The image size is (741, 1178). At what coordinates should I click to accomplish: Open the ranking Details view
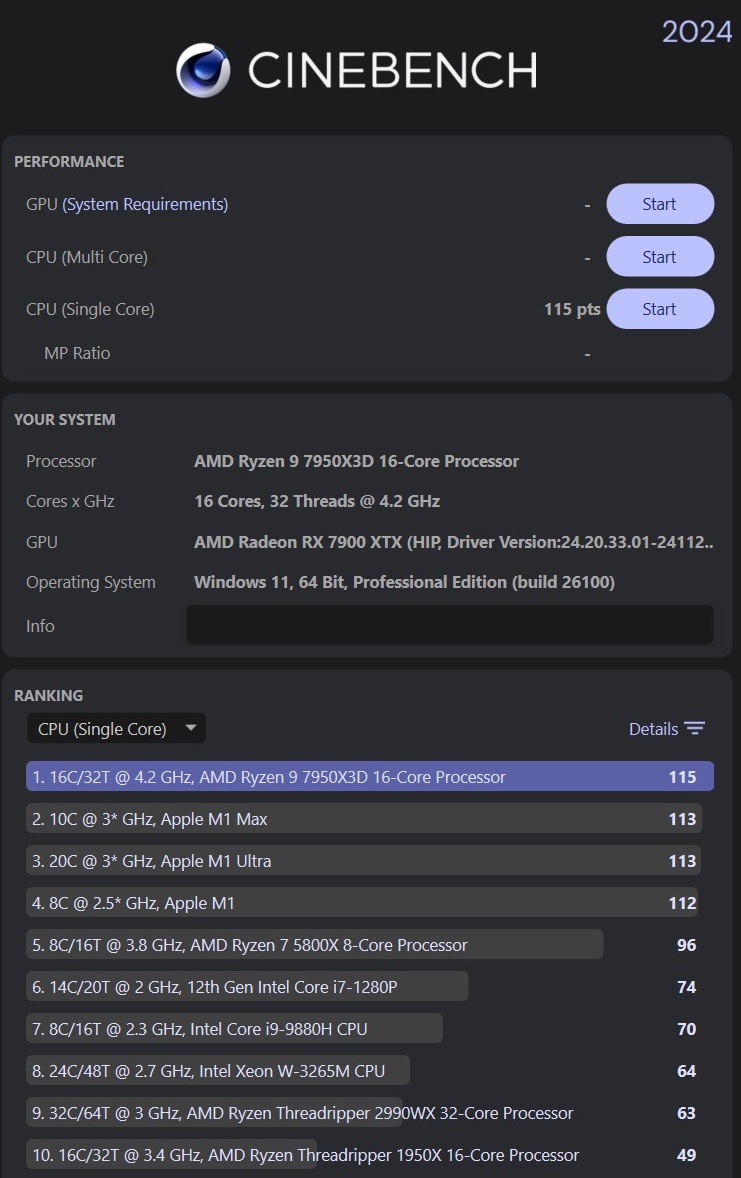(653, 729)
